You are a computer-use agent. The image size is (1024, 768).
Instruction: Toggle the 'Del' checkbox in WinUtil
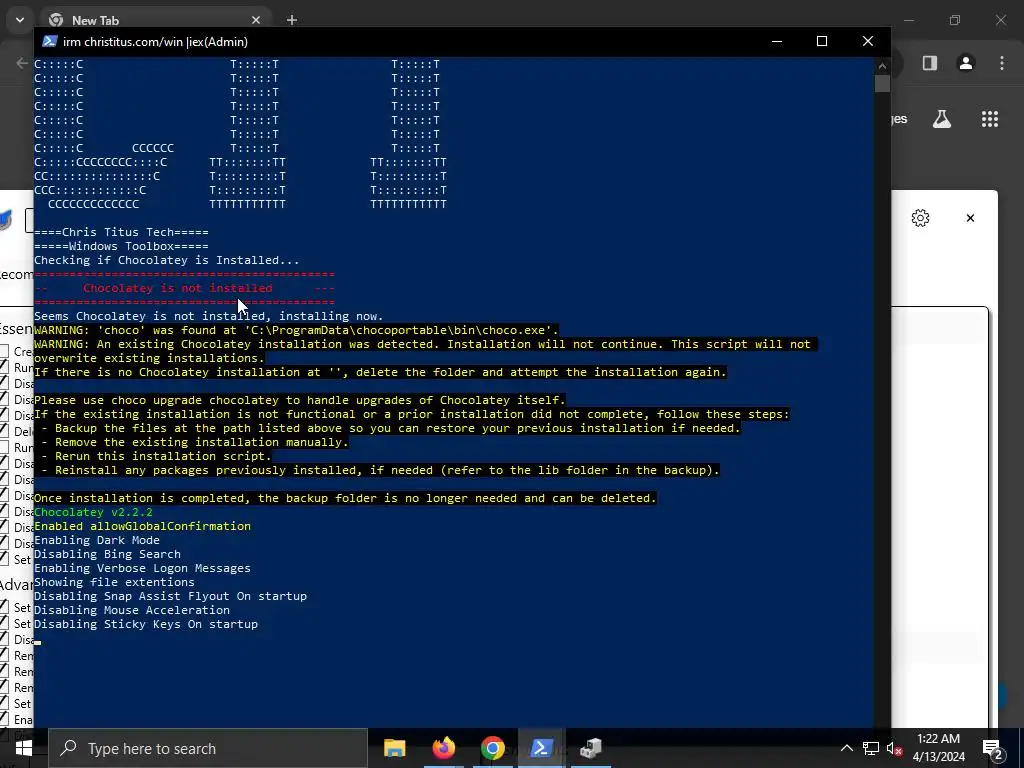(5, 431)
